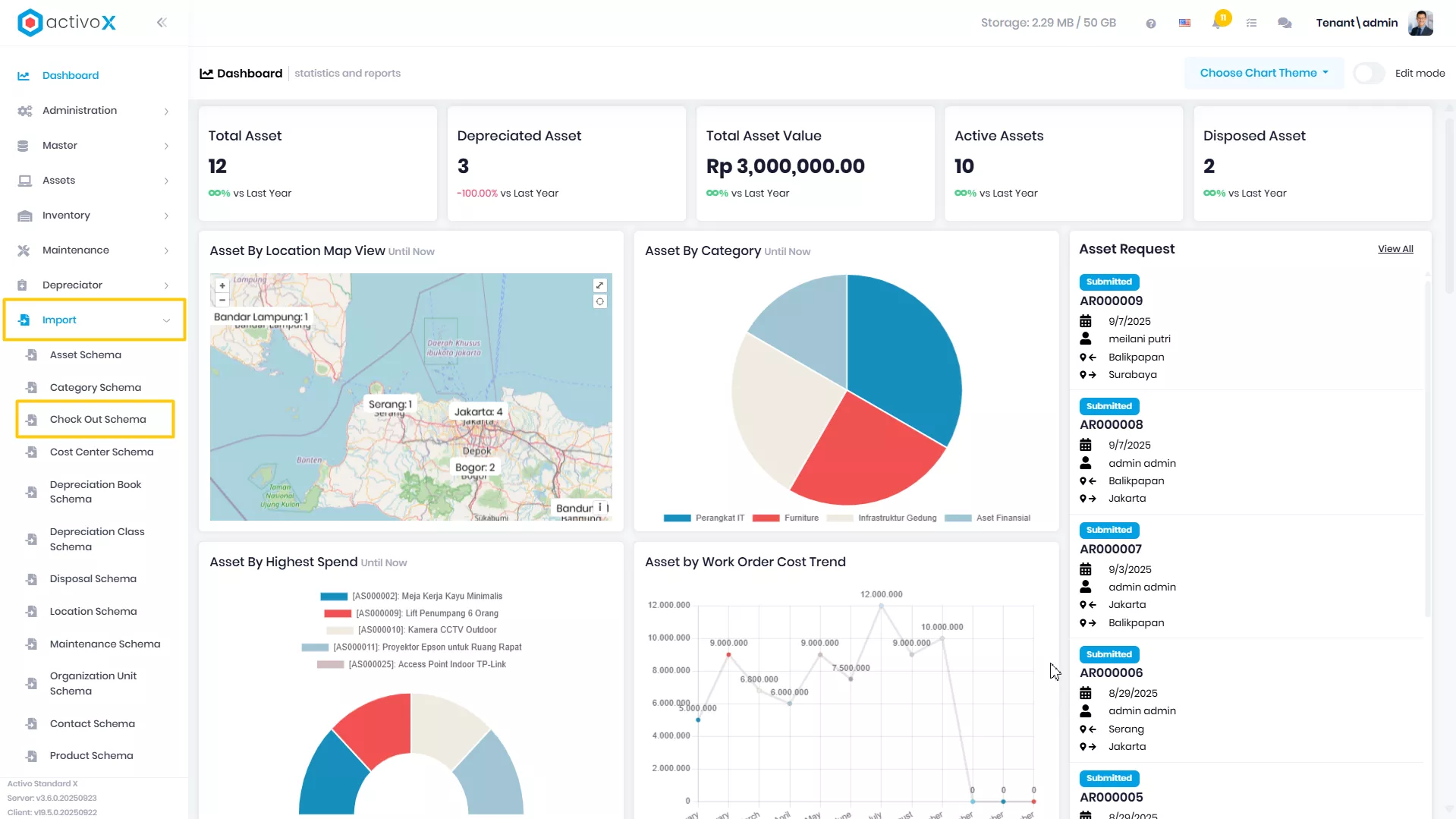Collapse the sidebar with double-chevron icon
Image resolution: width=1456 pixels, height=819 pixels.
point(162,23)
